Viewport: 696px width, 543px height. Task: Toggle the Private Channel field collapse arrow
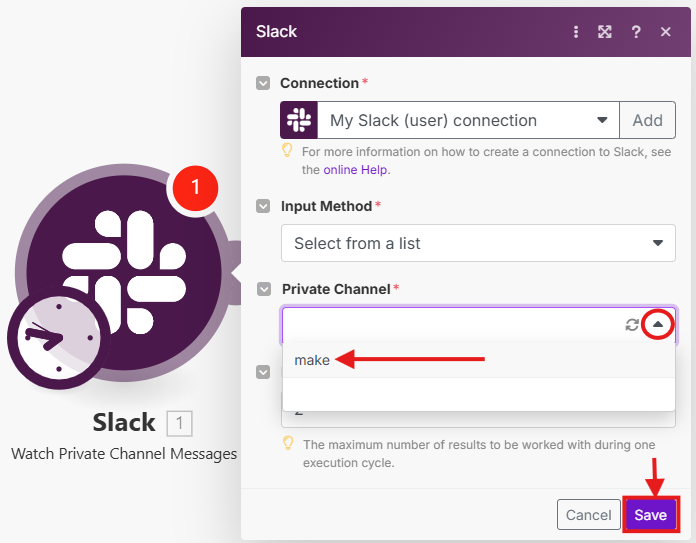pos(263,289)
